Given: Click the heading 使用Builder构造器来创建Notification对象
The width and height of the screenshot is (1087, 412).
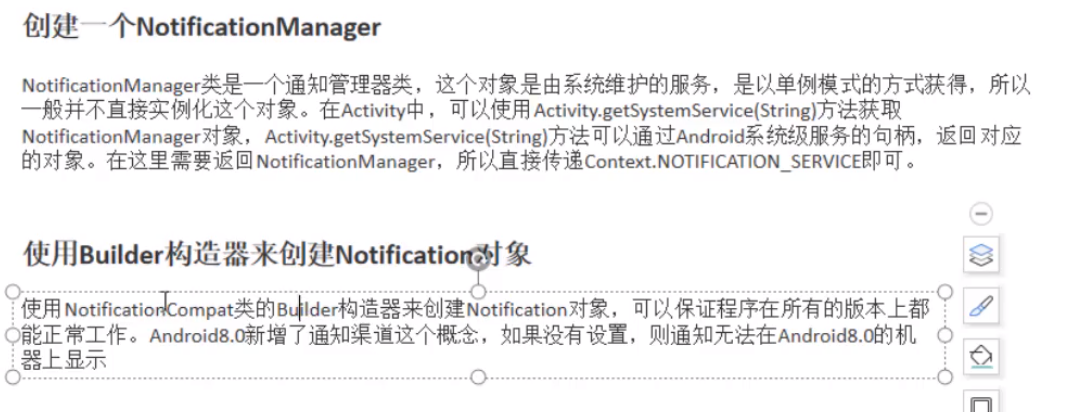Looking at the screenshot, I should click(277, 255).
